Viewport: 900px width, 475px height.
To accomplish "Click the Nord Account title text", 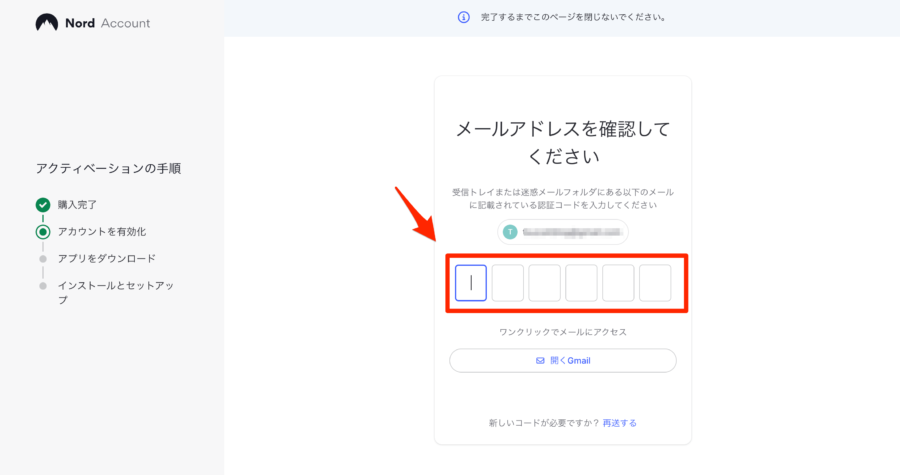I will [107, 23].
